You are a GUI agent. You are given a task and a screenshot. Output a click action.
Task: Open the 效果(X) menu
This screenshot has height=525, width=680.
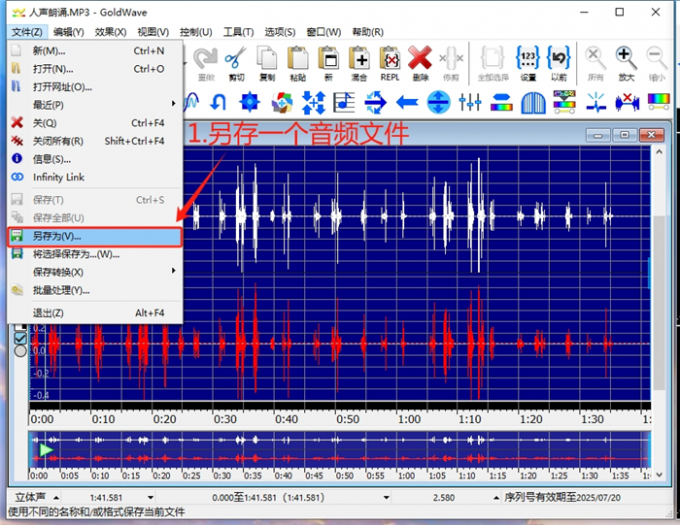(x=111, y=32)
